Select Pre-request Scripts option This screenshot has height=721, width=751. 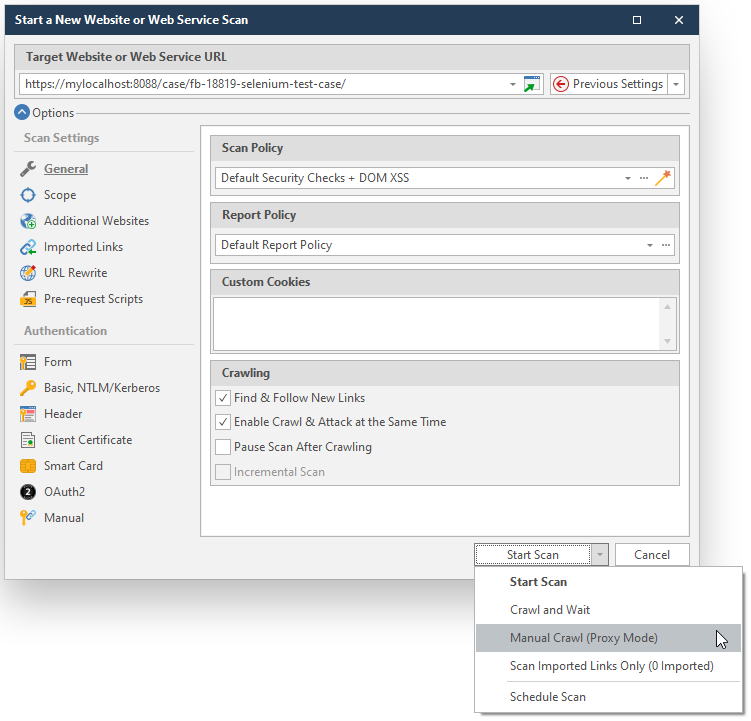click(93, 299)
